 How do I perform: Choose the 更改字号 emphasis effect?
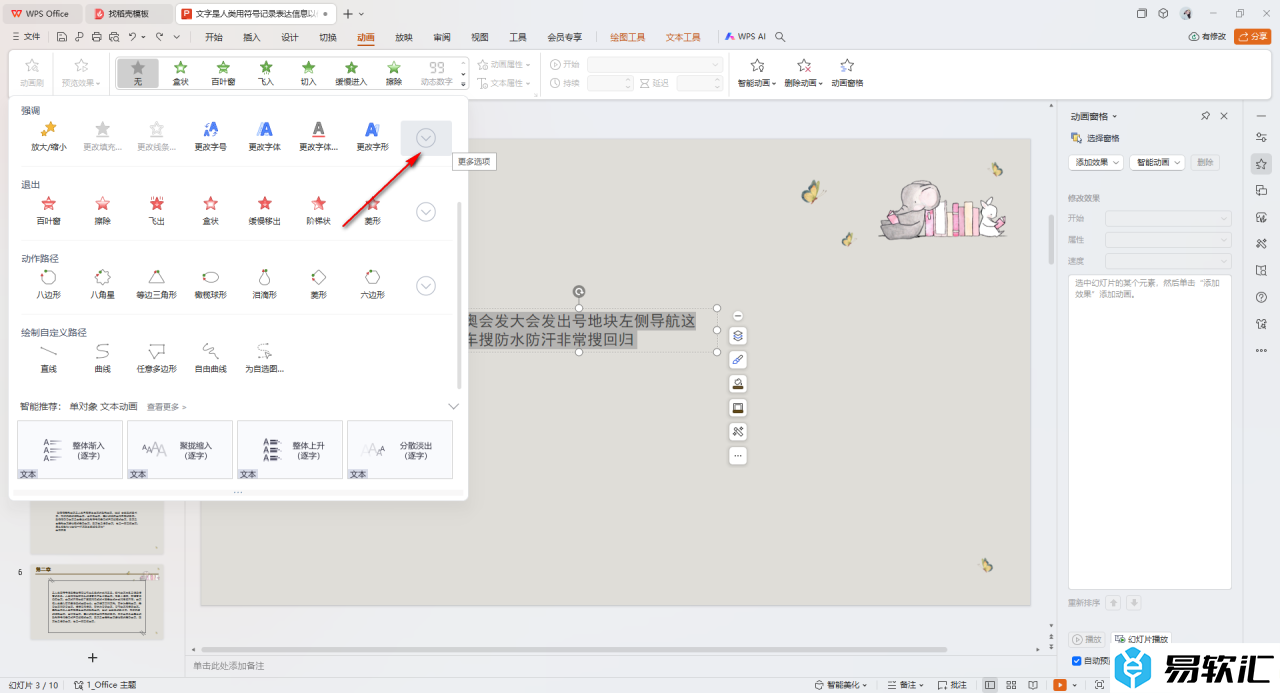pyautogui.click(x=210, y=136)
